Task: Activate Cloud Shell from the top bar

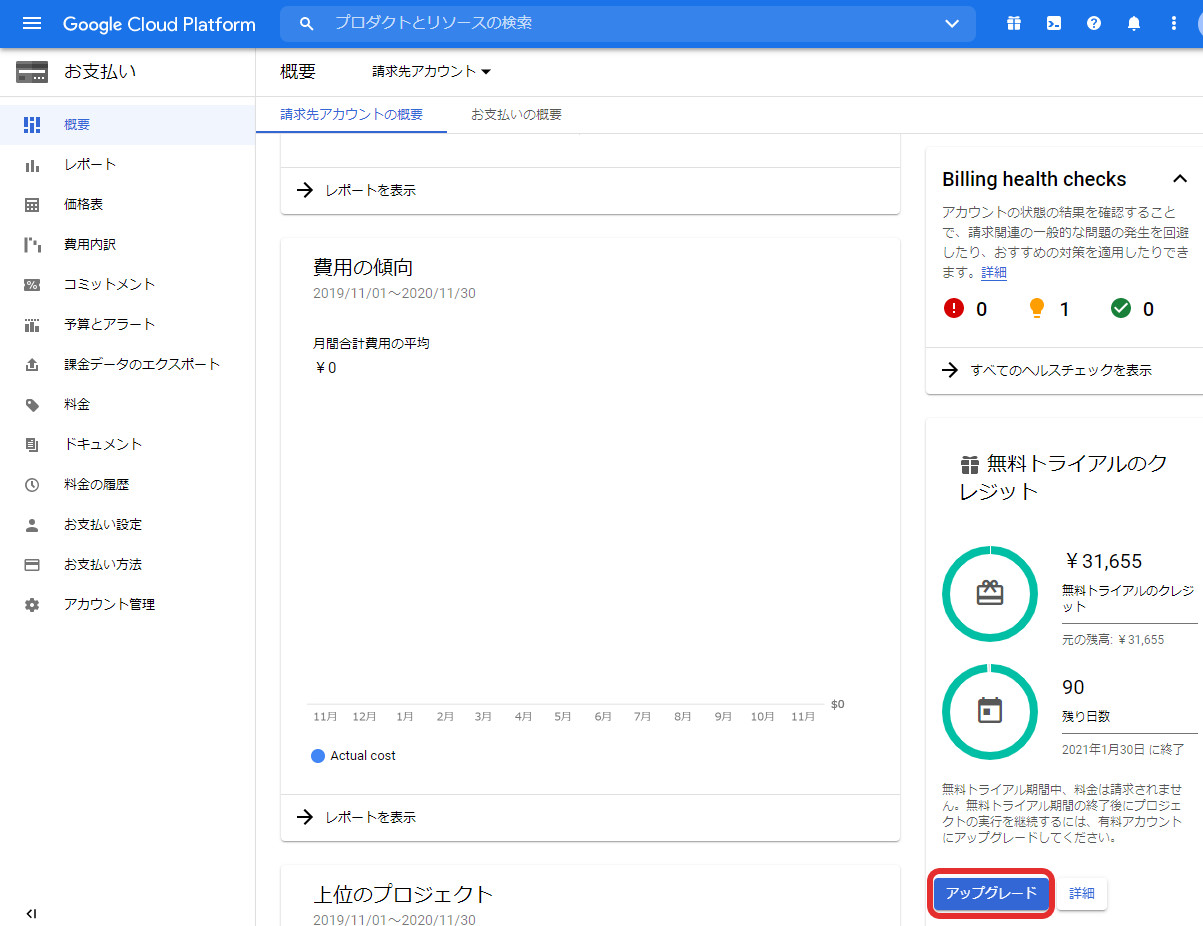Action: coord(1053,23)
